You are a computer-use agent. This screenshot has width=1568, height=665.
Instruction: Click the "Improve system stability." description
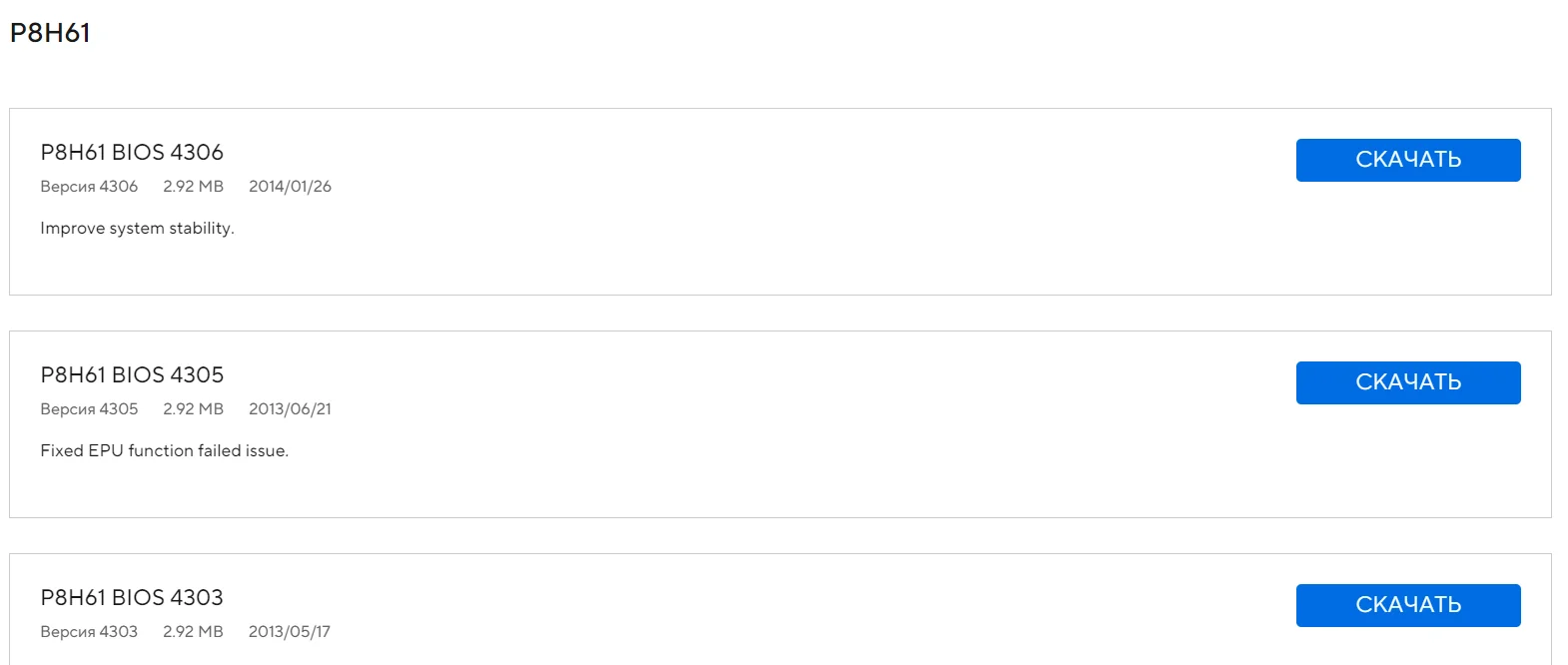point(137,229)
